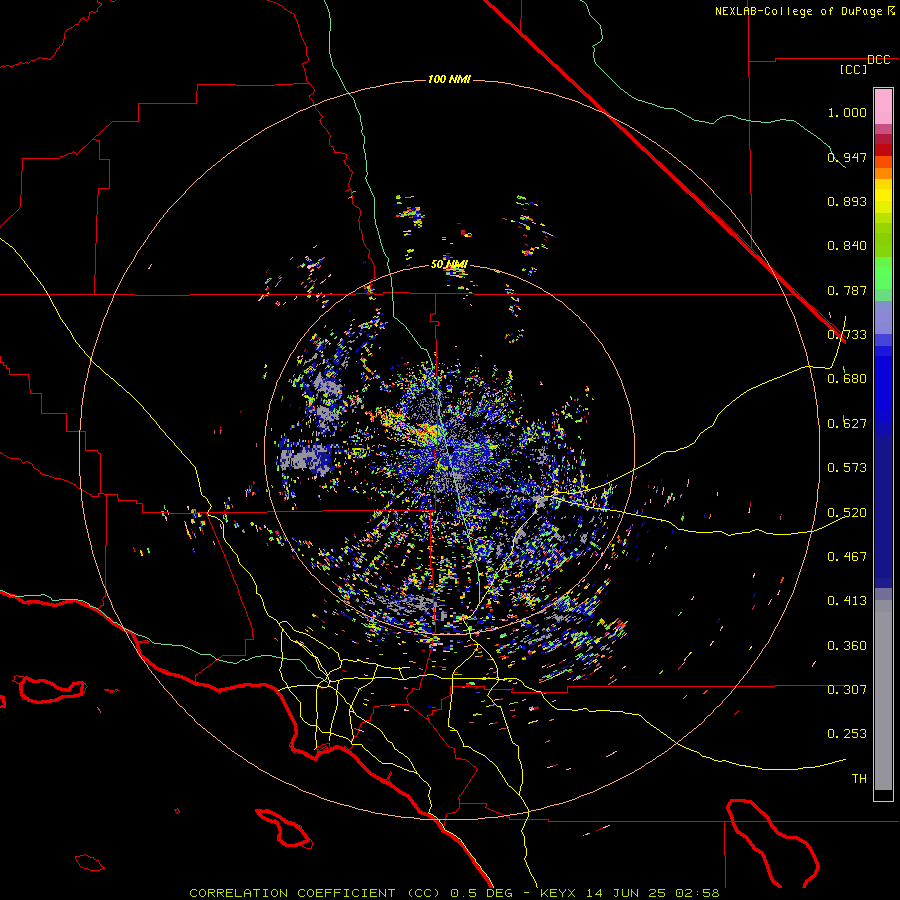Click the 100 NMI range ring label

[449, 79]
